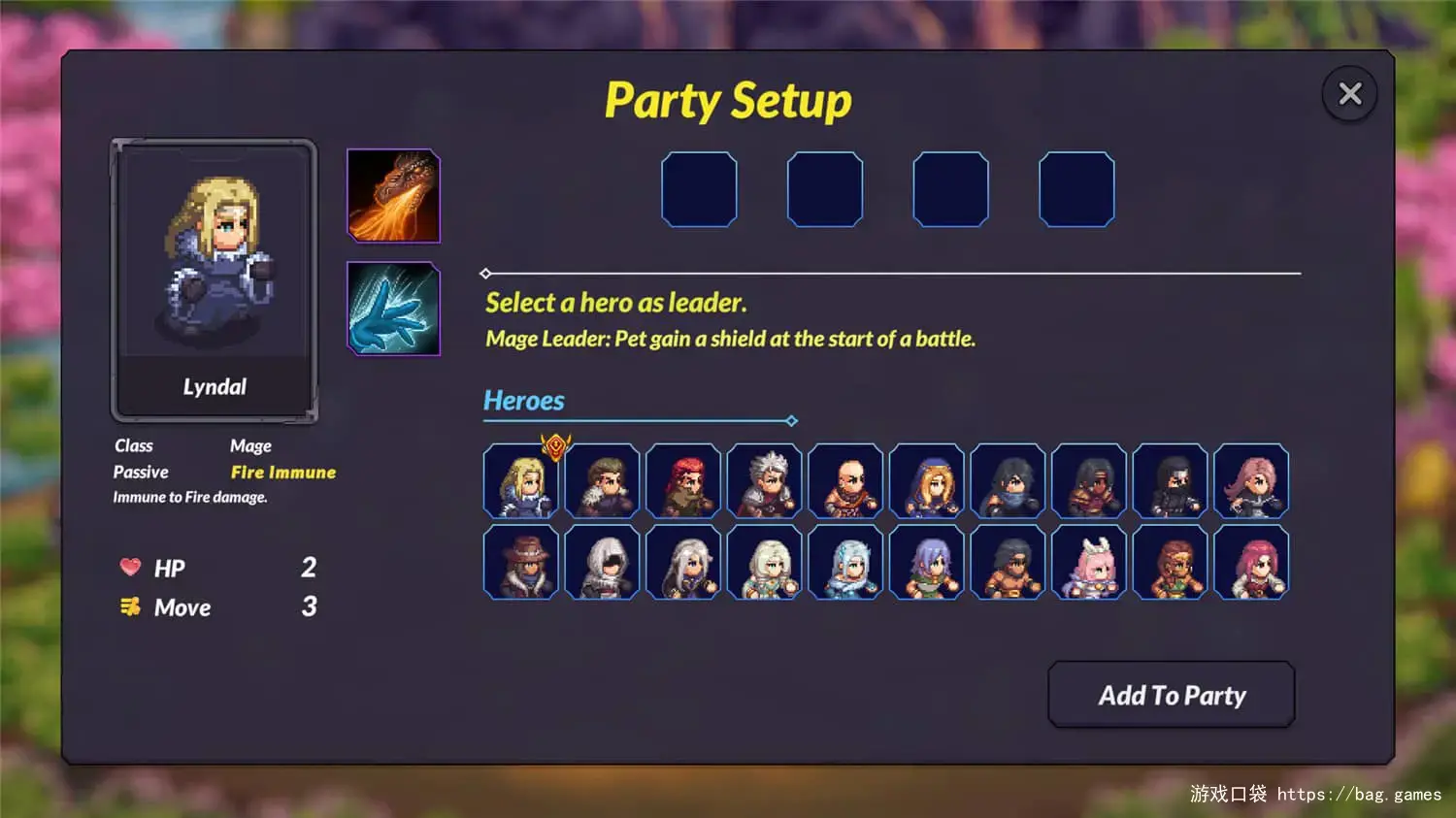Pick the red-bearded hero portrait
1456x818 pixels.
[683, 481]
